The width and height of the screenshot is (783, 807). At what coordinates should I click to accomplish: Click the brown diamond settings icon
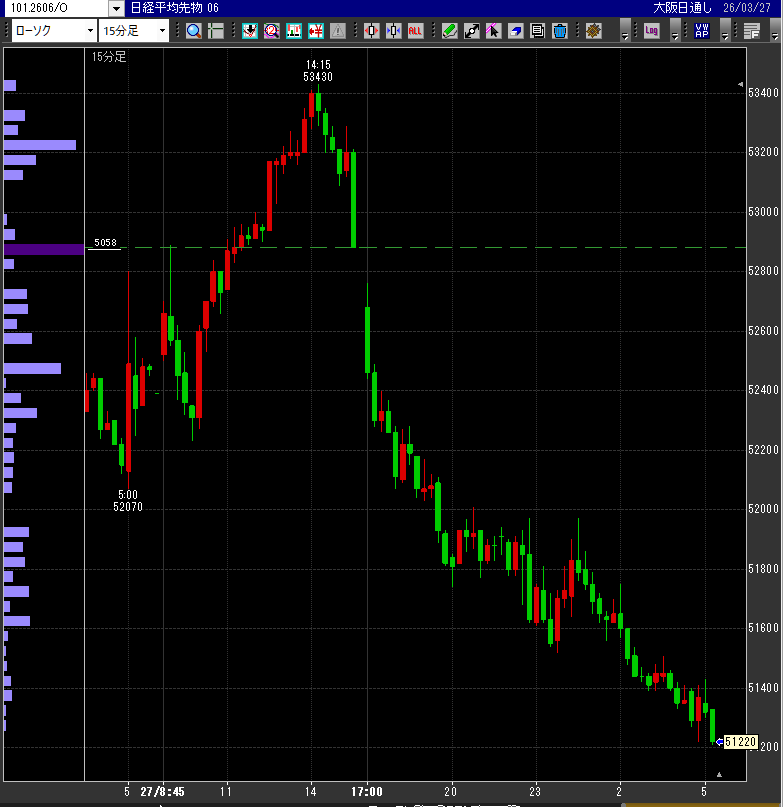[x=594, y=31]
